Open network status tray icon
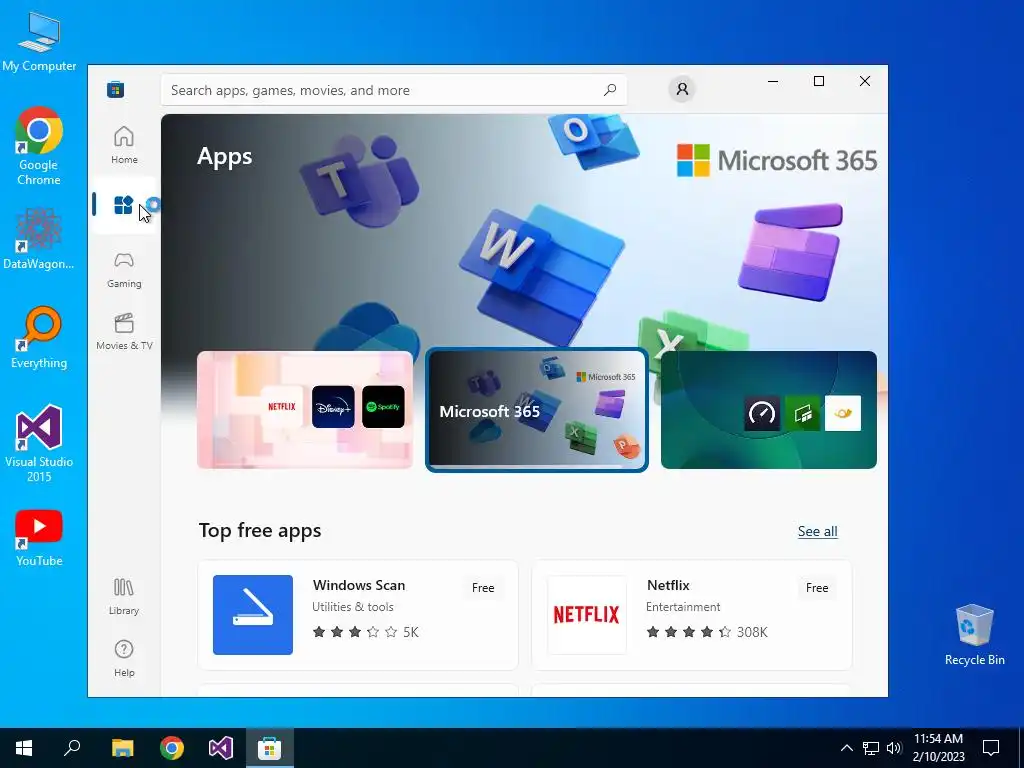 [x=871, y=748]
